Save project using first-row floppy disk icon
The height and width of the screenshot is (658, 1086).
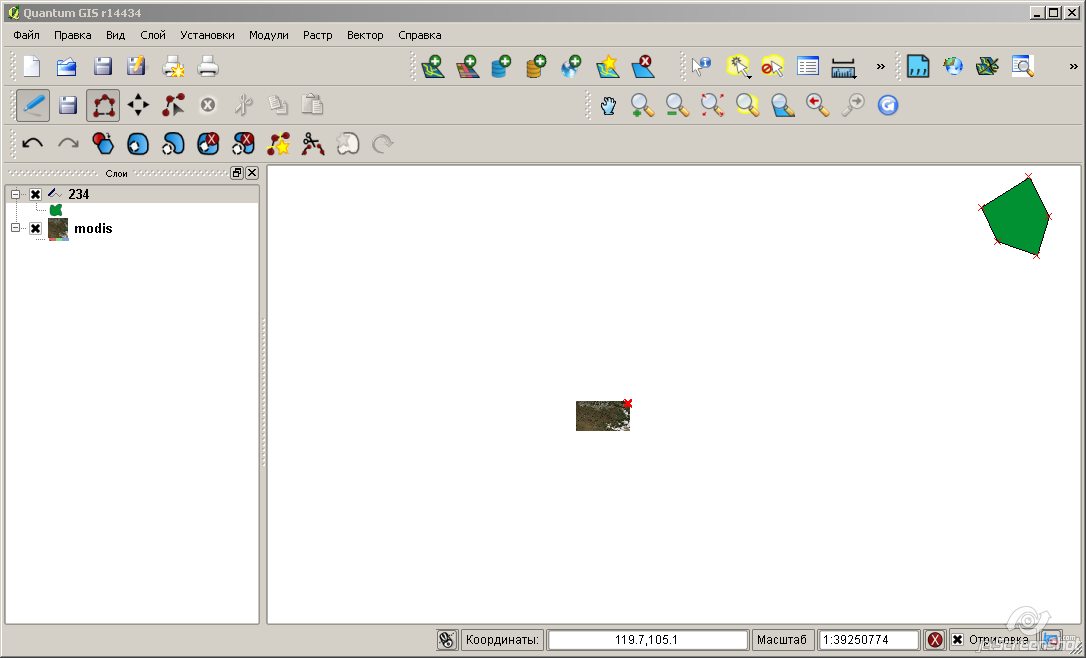coord(103,66)
